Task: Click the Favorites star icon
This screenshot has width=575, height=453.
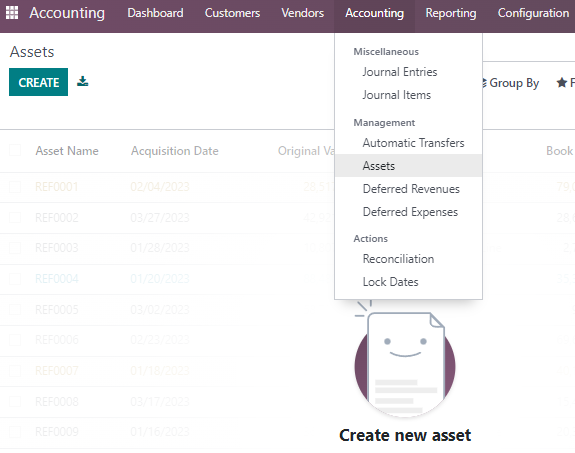Action: click(561, 83)
